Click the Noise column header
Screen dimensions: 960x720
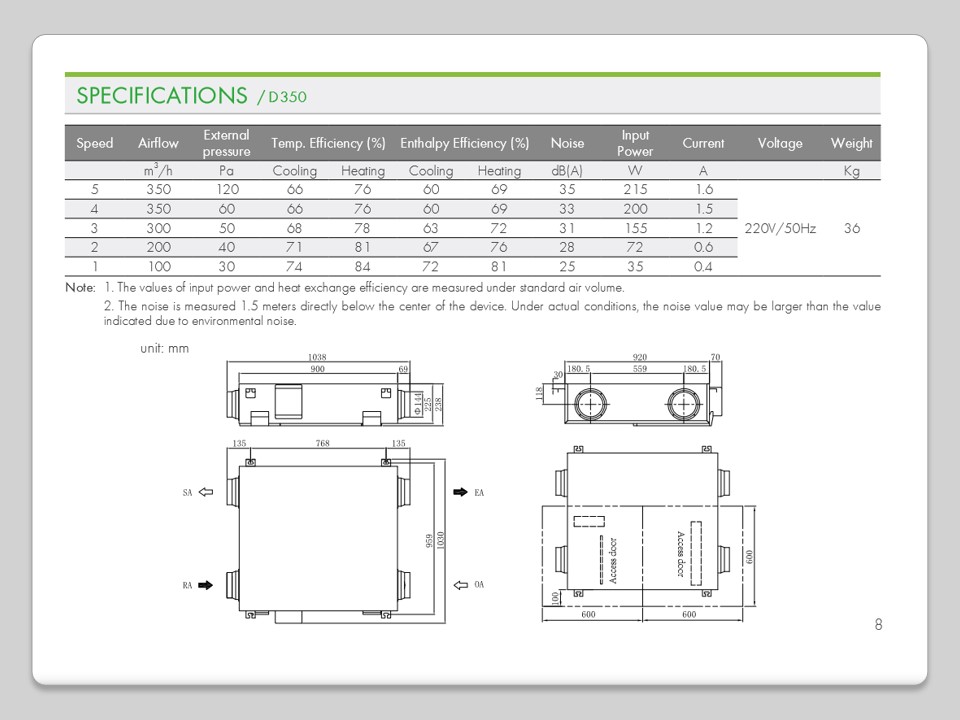coord(567,143)
